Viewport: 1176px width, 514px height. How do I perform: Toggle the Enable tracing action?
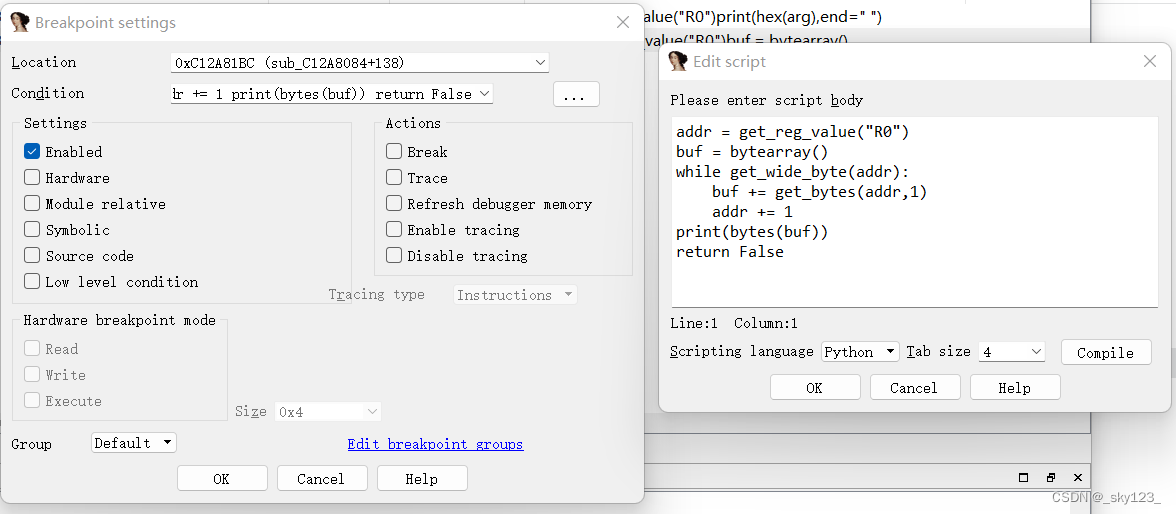394,230
